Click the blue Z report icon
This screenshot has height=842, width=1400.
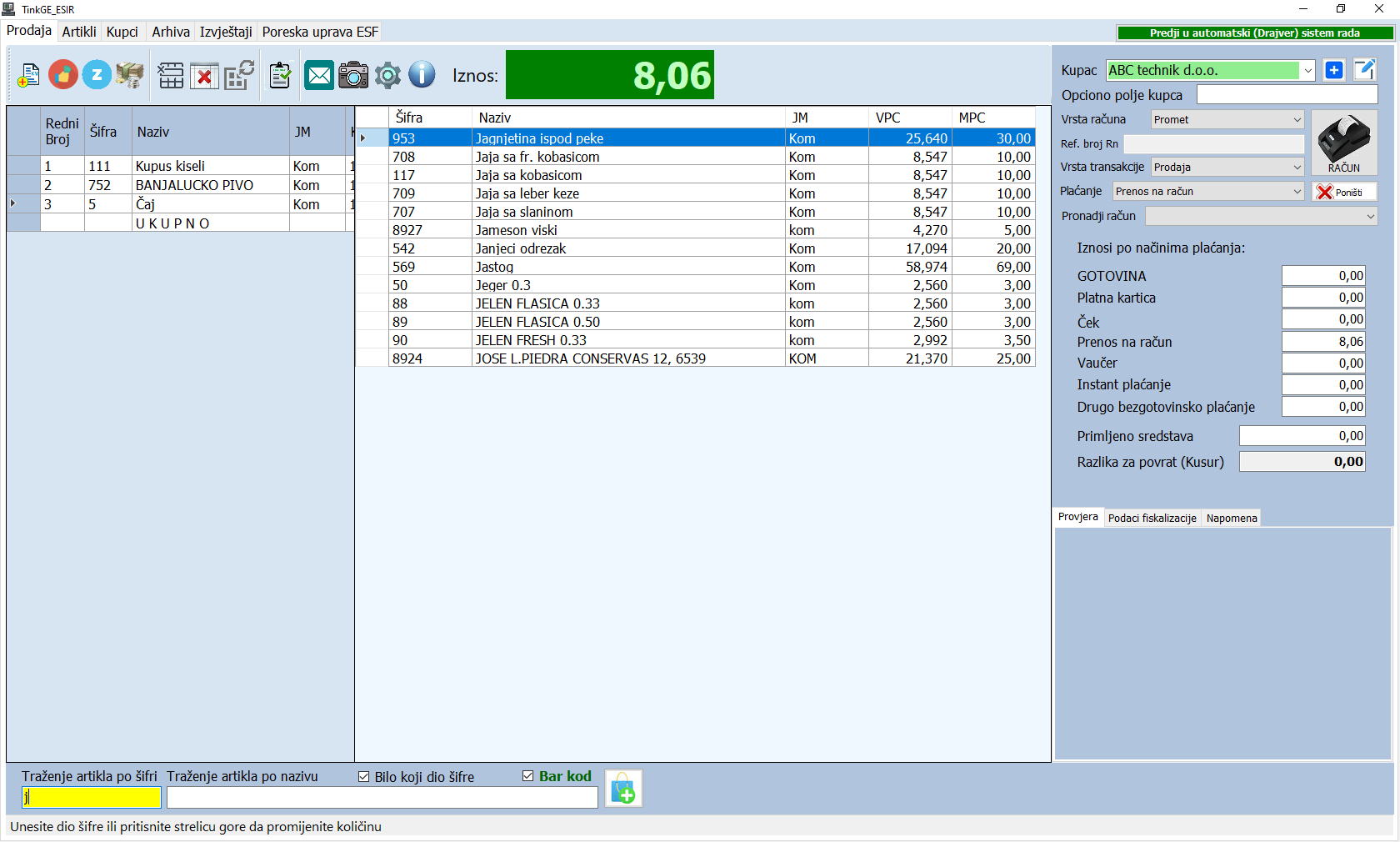click(97, 75)
